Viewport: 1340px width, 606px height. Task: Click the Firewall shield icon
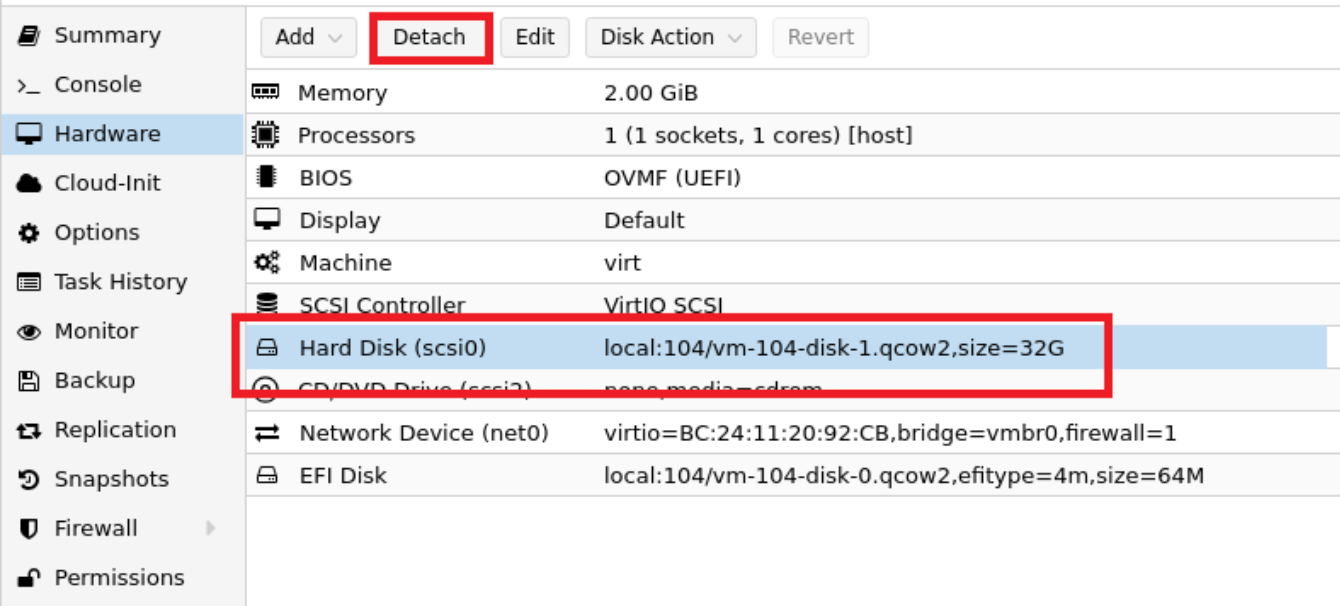coord(29,529)
